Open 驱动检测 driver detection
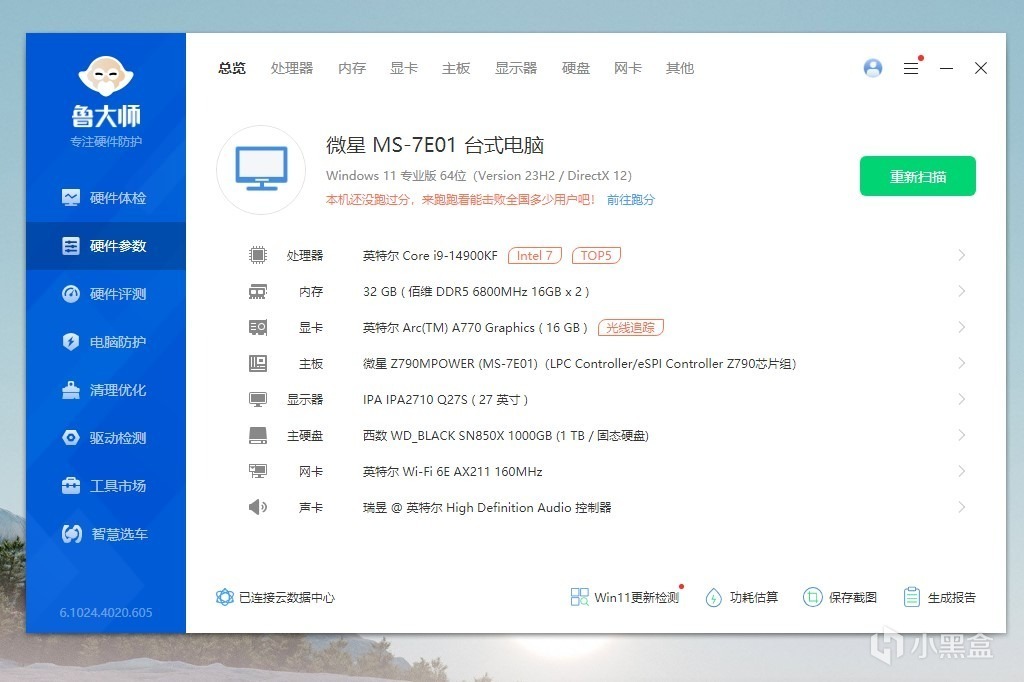The height and width of the screenshot is (682, 1024). [104, 438]
